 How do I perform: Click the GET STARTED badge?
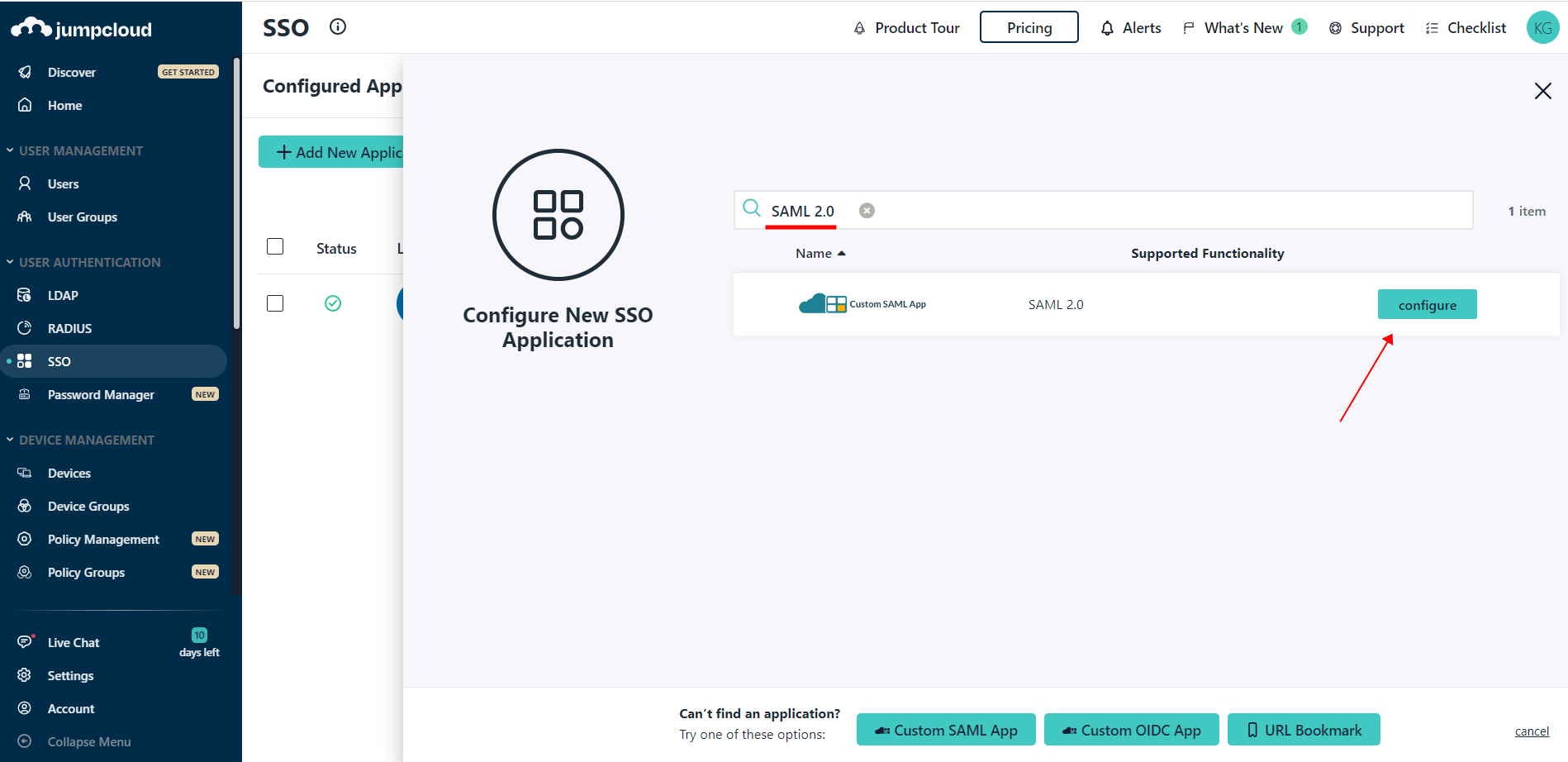188,72
